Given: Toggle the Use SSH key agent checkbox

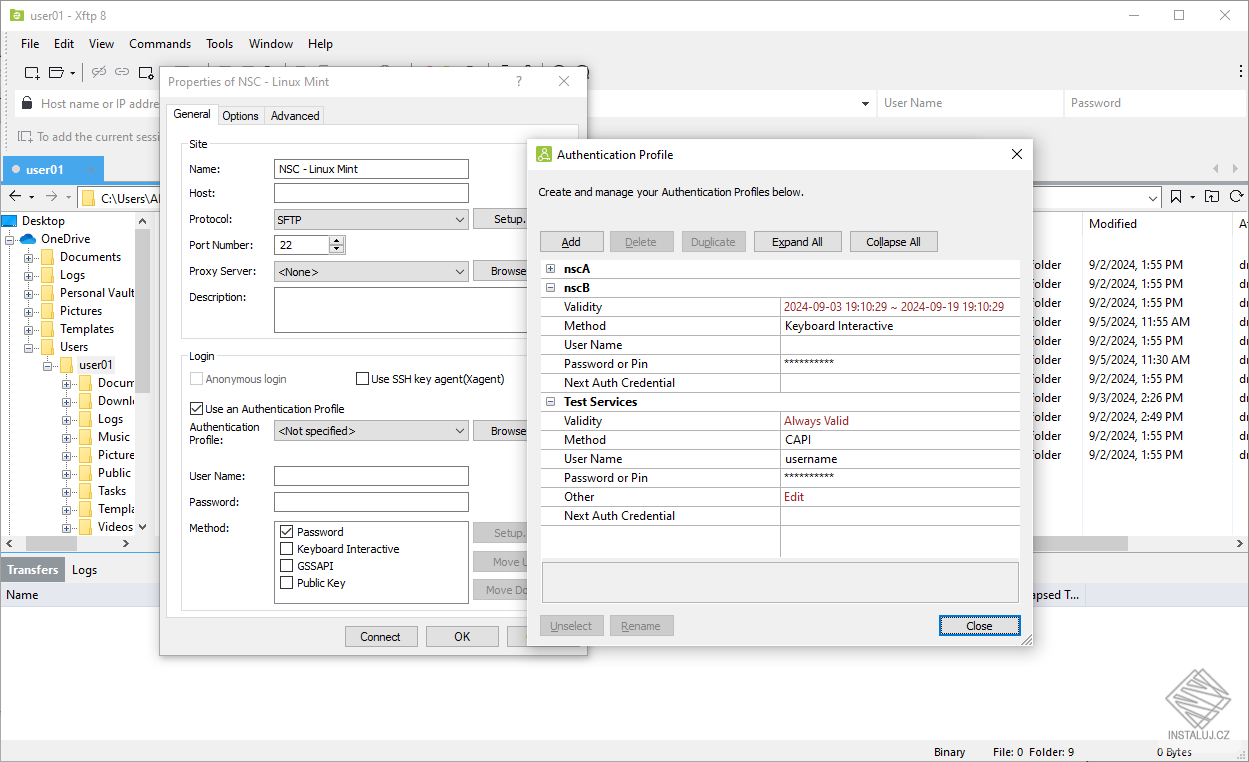Looking at the screenshot, I should click(x=363, y=379).
